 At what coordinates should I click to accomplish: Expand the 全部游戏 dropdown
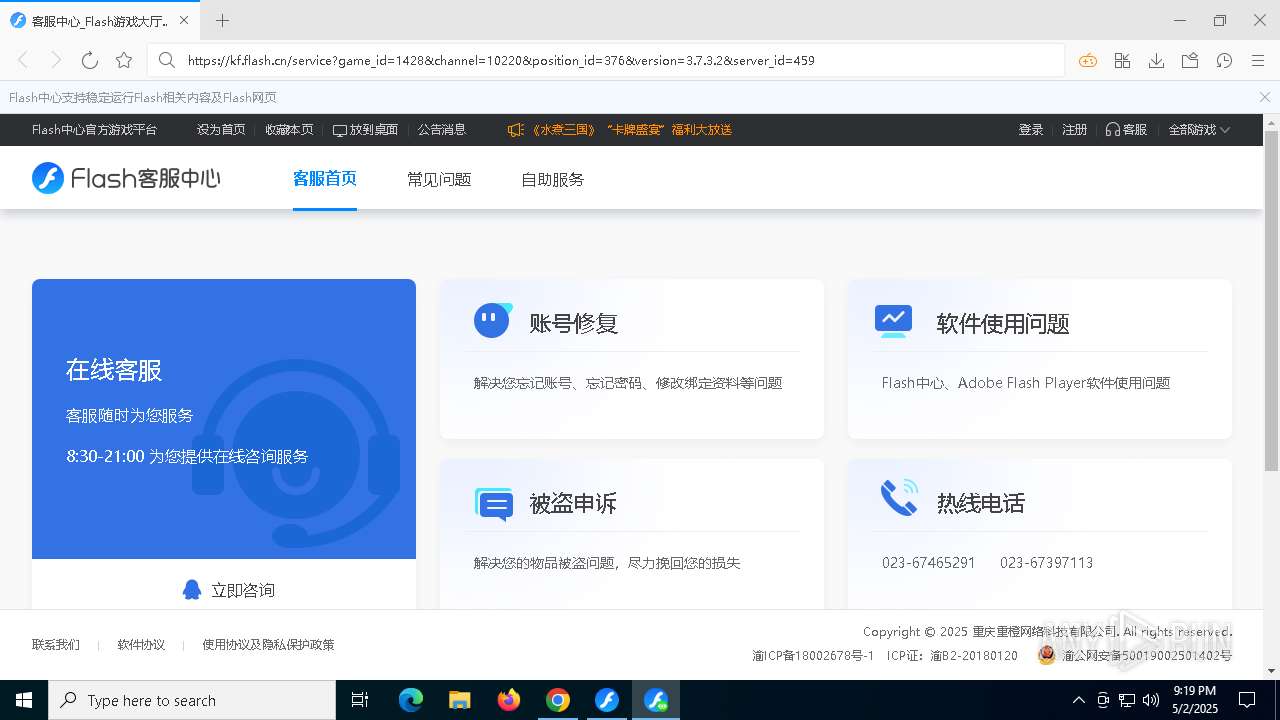coord(1199,130)
